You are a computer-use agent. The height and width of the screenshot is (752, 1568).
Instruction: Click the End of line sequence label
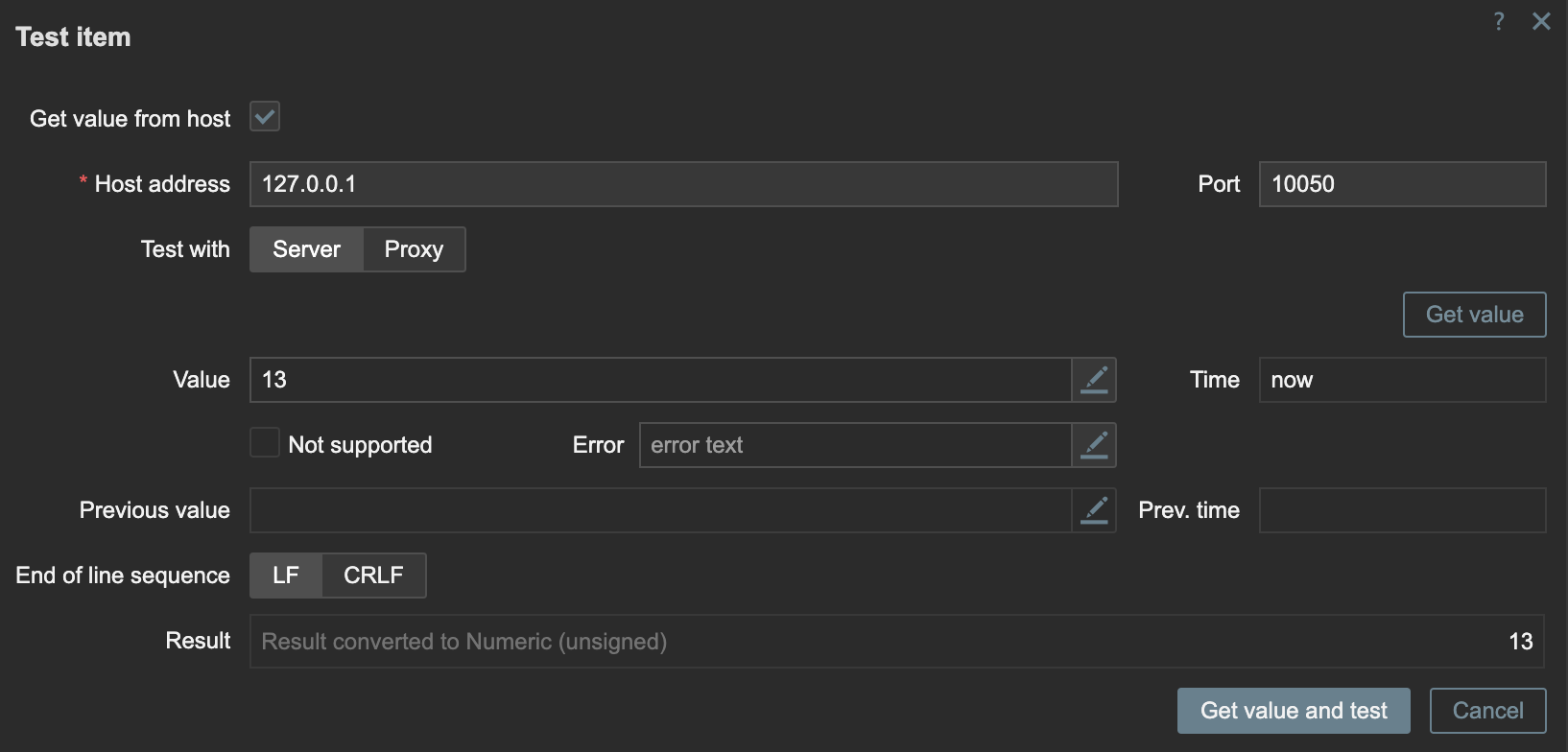(x=123, y=576)
